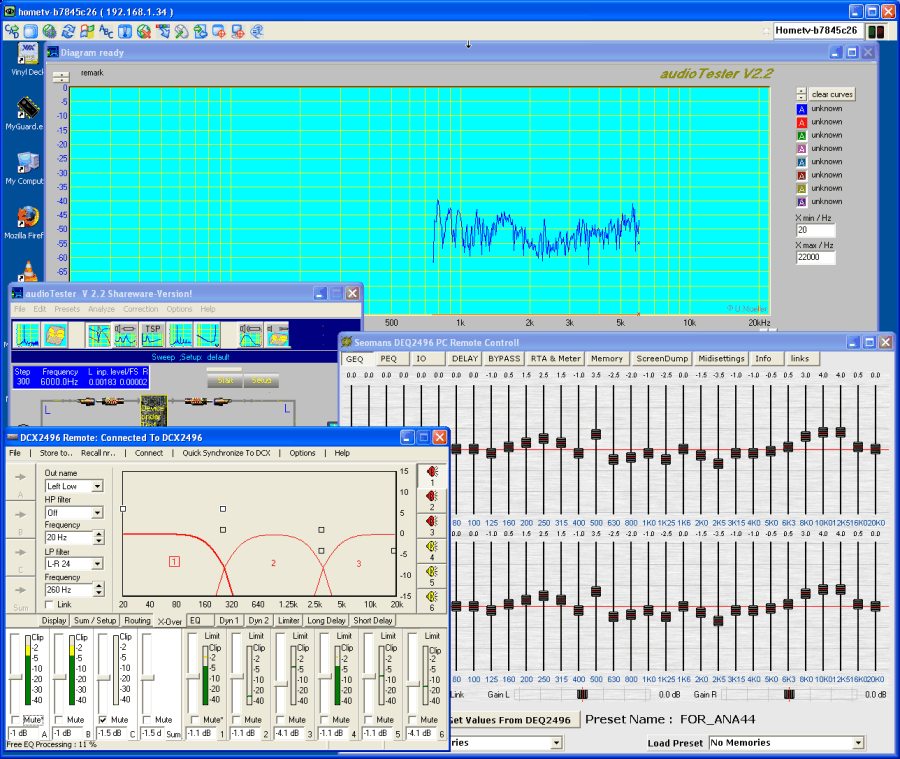
Task: Increase the HP filter 20 Hz frequency stepper
Action: 99,535
